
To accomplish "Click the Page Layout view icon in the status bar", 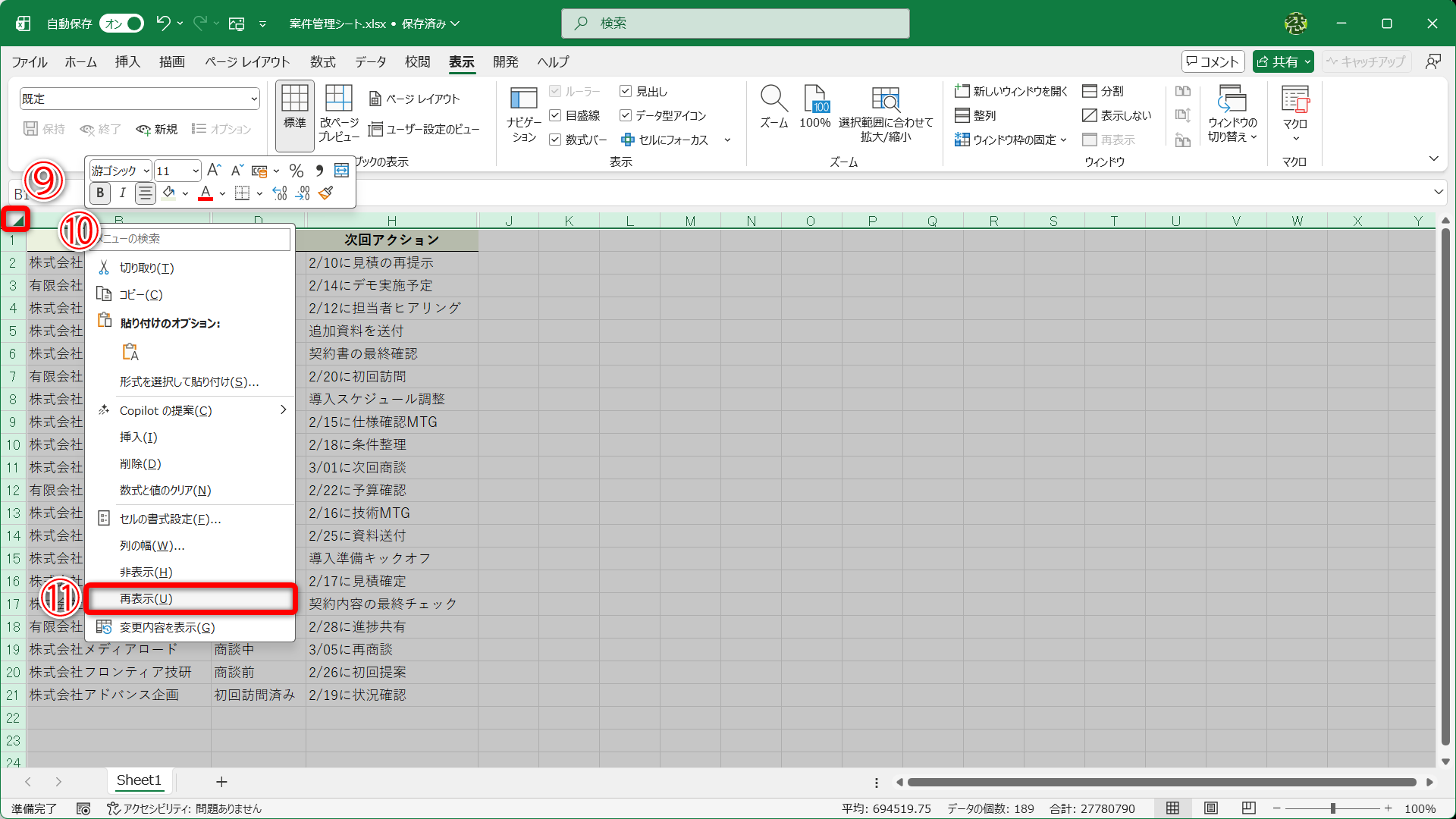I will [x=1211, y=808].
